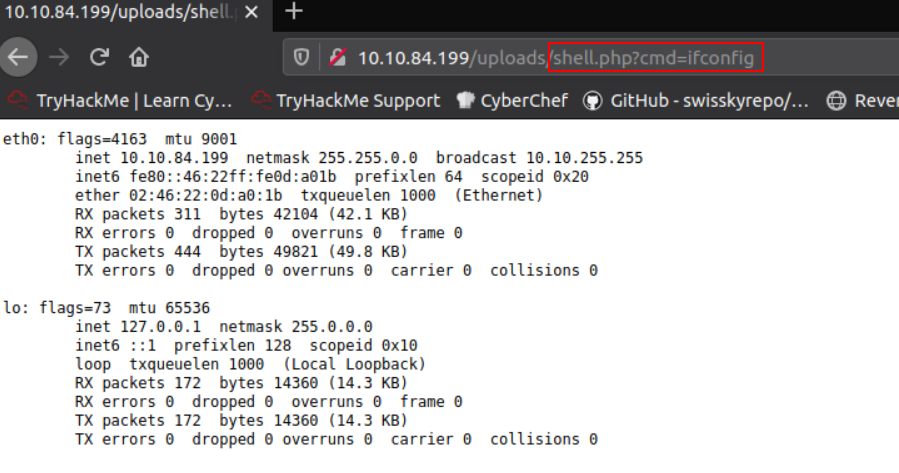Go to the browser home page
This screenshot has height=473, width=899.
tap(139, 57)
